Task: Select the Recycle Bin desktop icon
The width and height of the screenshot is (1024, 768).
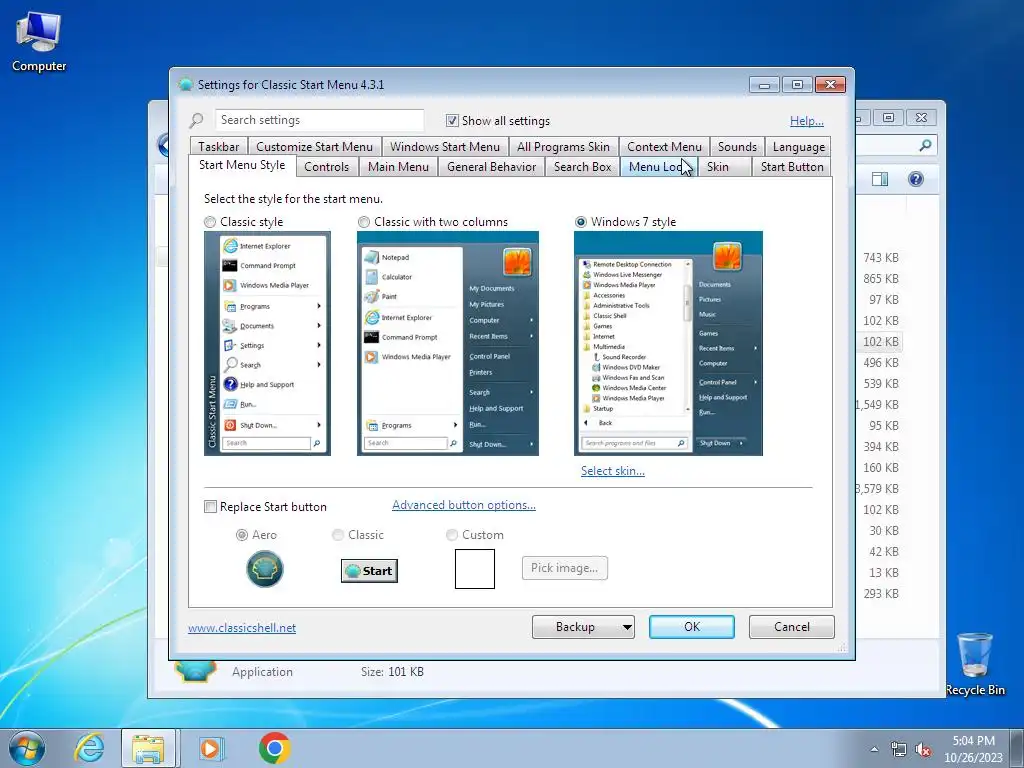Action: click(975, 664)
